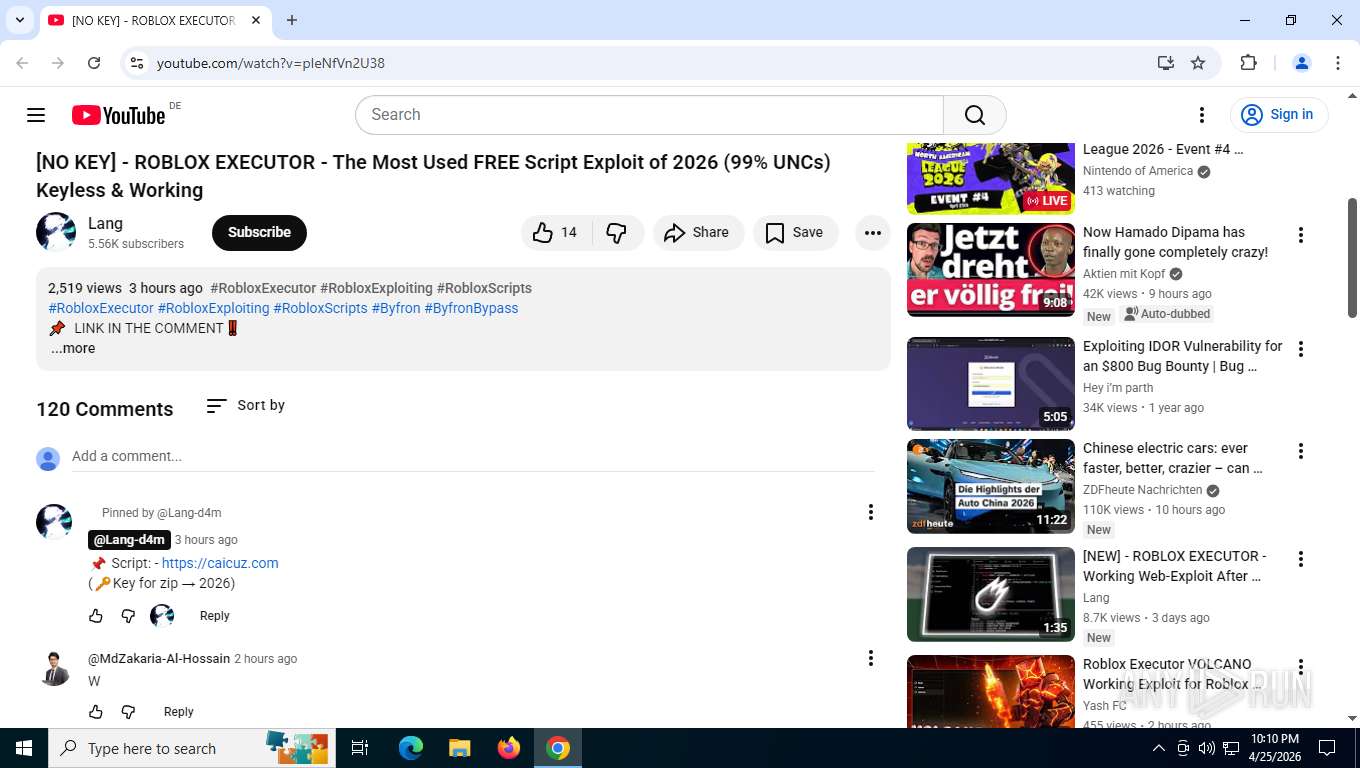Open options for ROBLOX EXECUTOR Web-Exploit video
Image resolution: width=1360 pixels, height=768 pixels.
[1301, 559]
